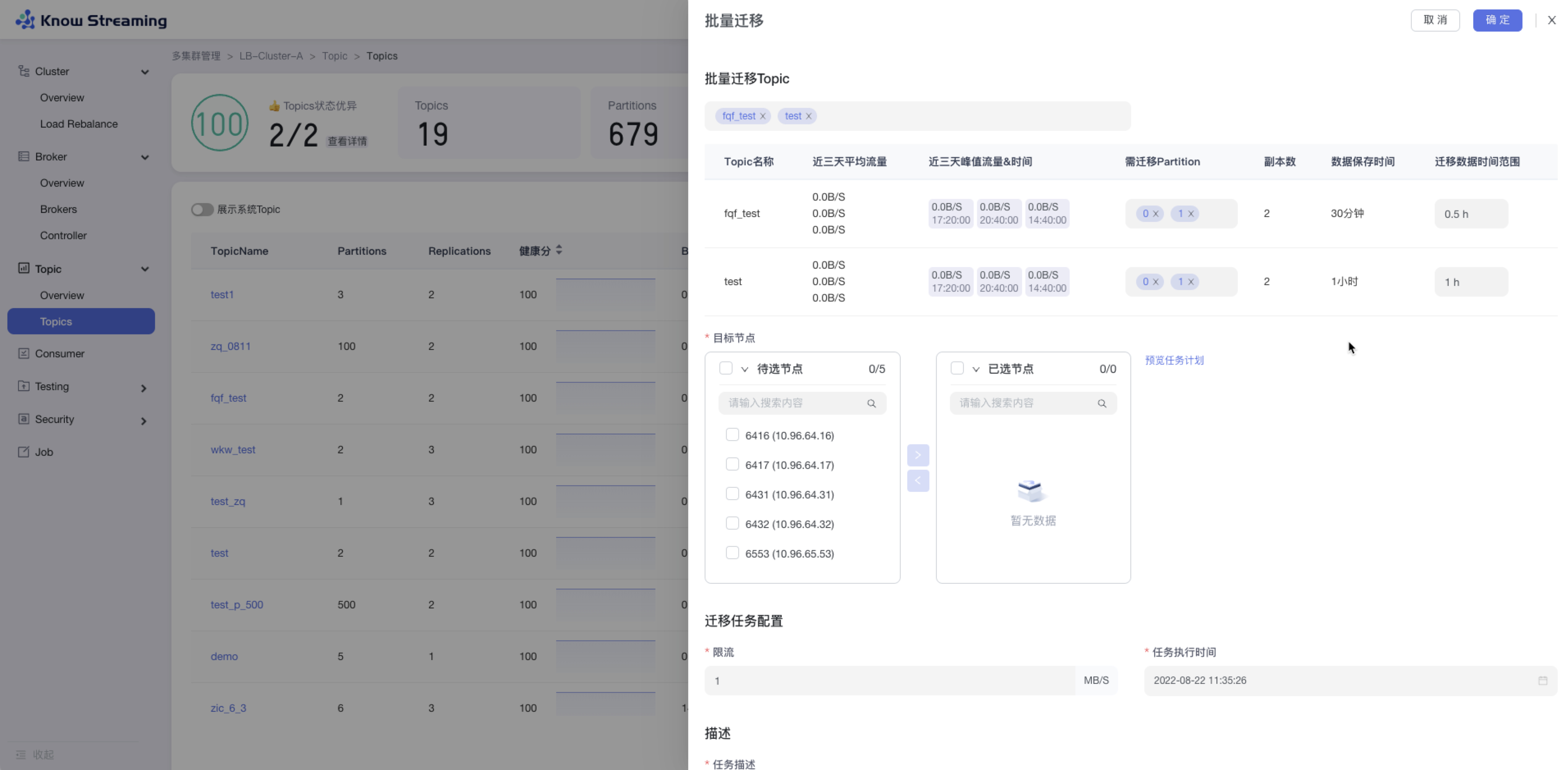Click the move-right arrow transfer button
1568x770 pixels.
pyautogui.click(x=918, y=455)
